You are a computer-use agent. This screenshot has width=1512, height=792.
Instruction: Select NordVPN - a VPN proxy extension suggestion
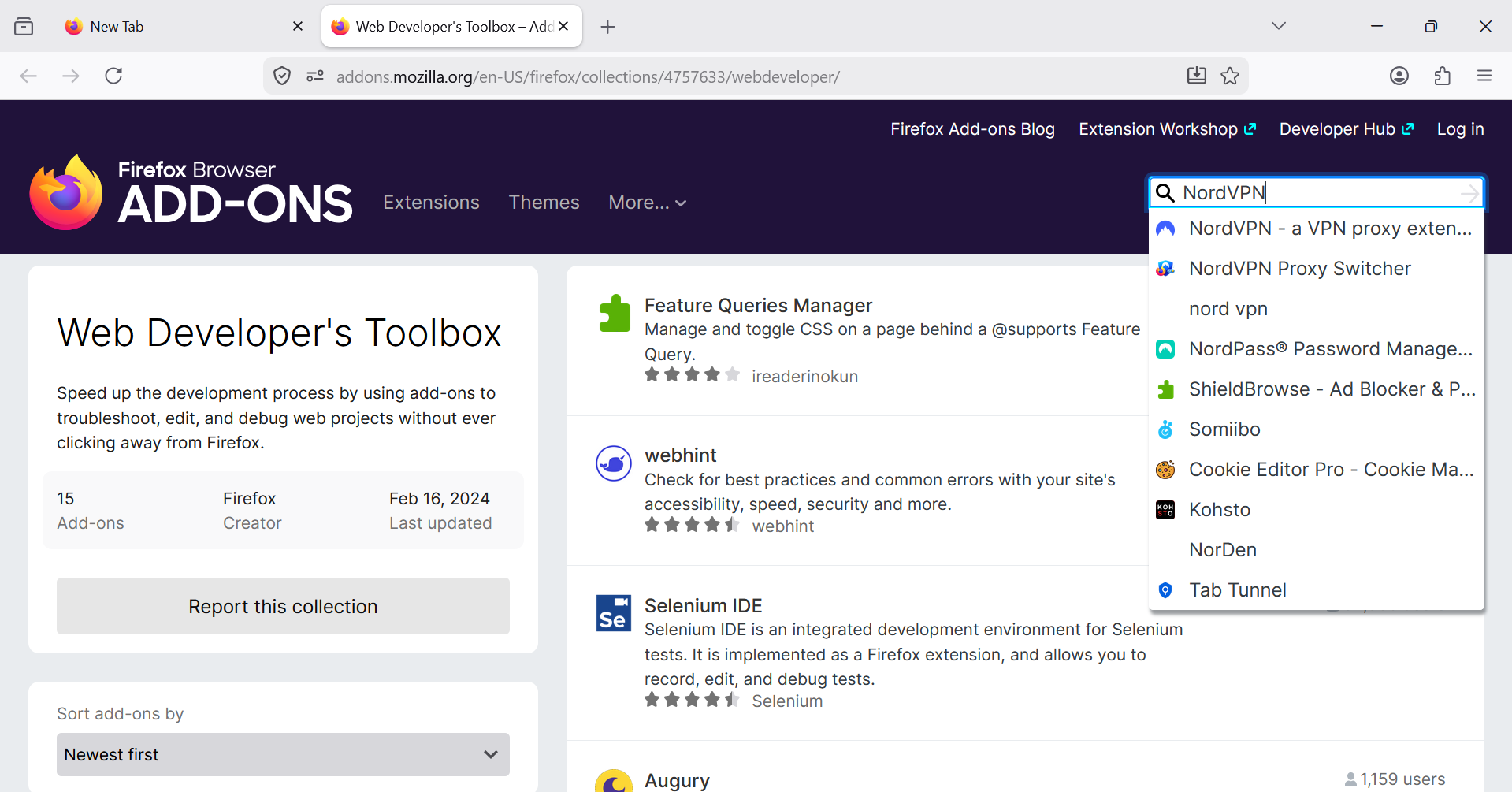1317,229
